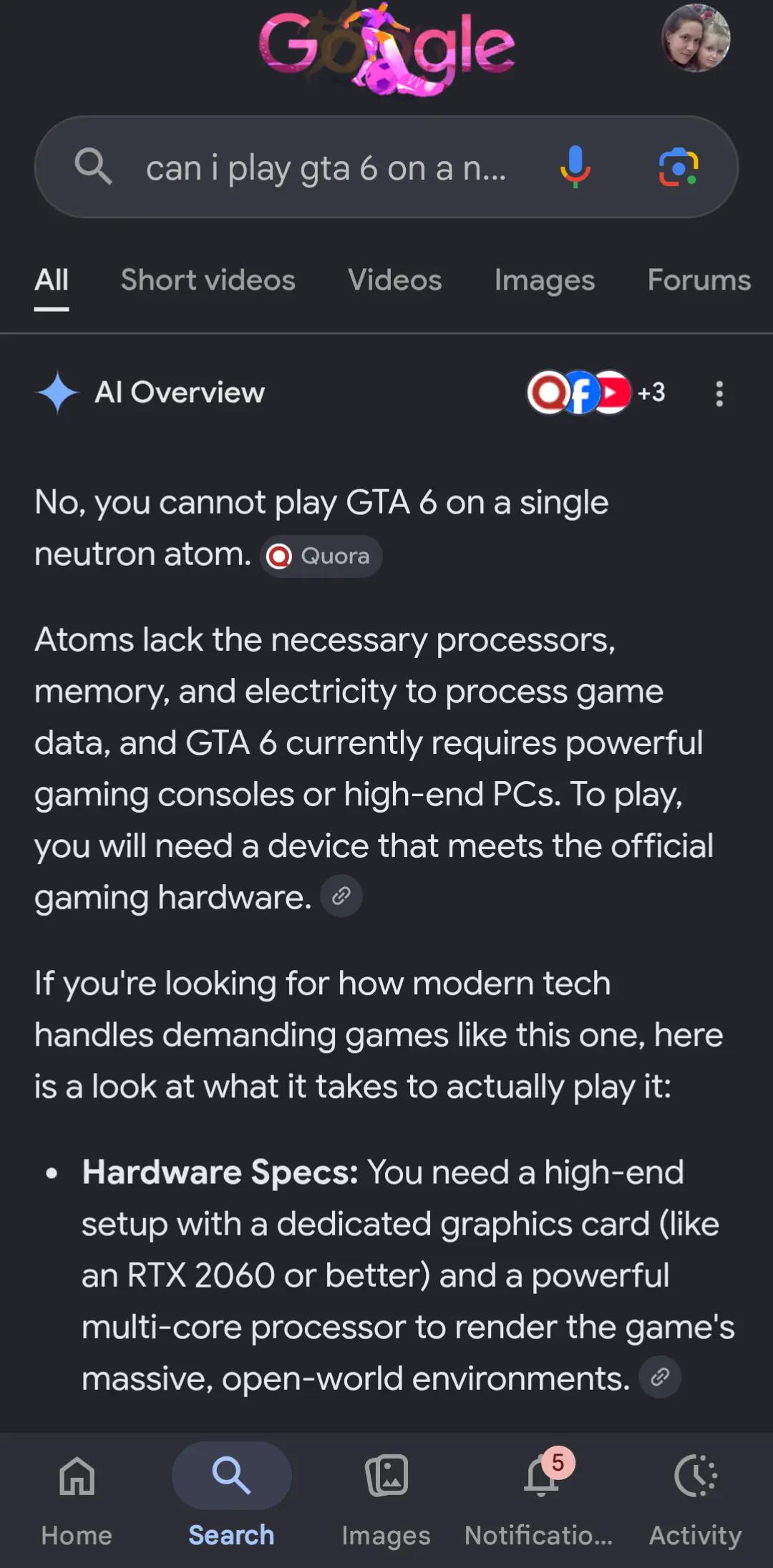Tap the magnifier icon in search bar

pos(93,167)
